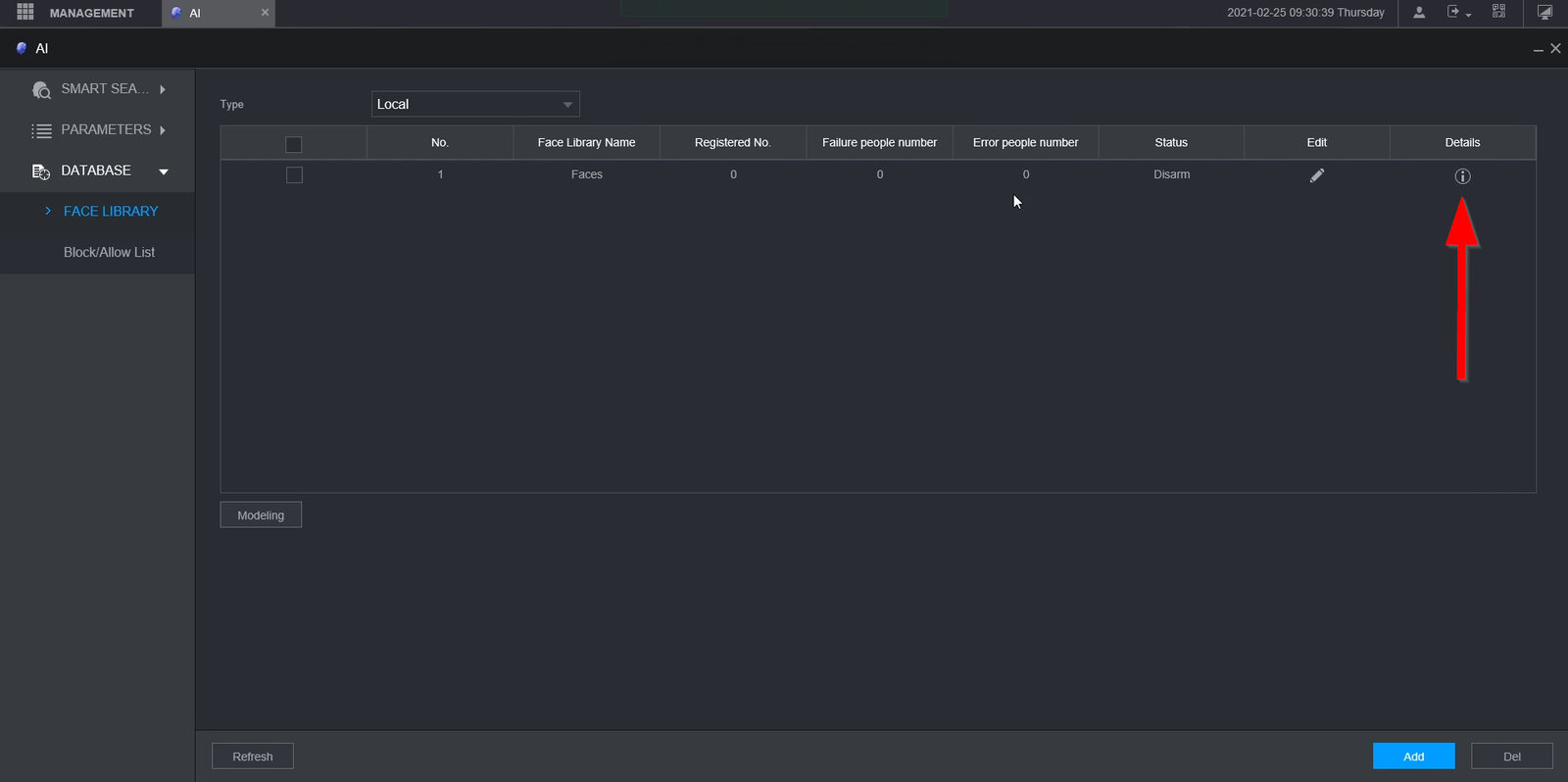Click the blue Add button
The width and height of the screenshot is (1568, 782).
[1413, 757]
